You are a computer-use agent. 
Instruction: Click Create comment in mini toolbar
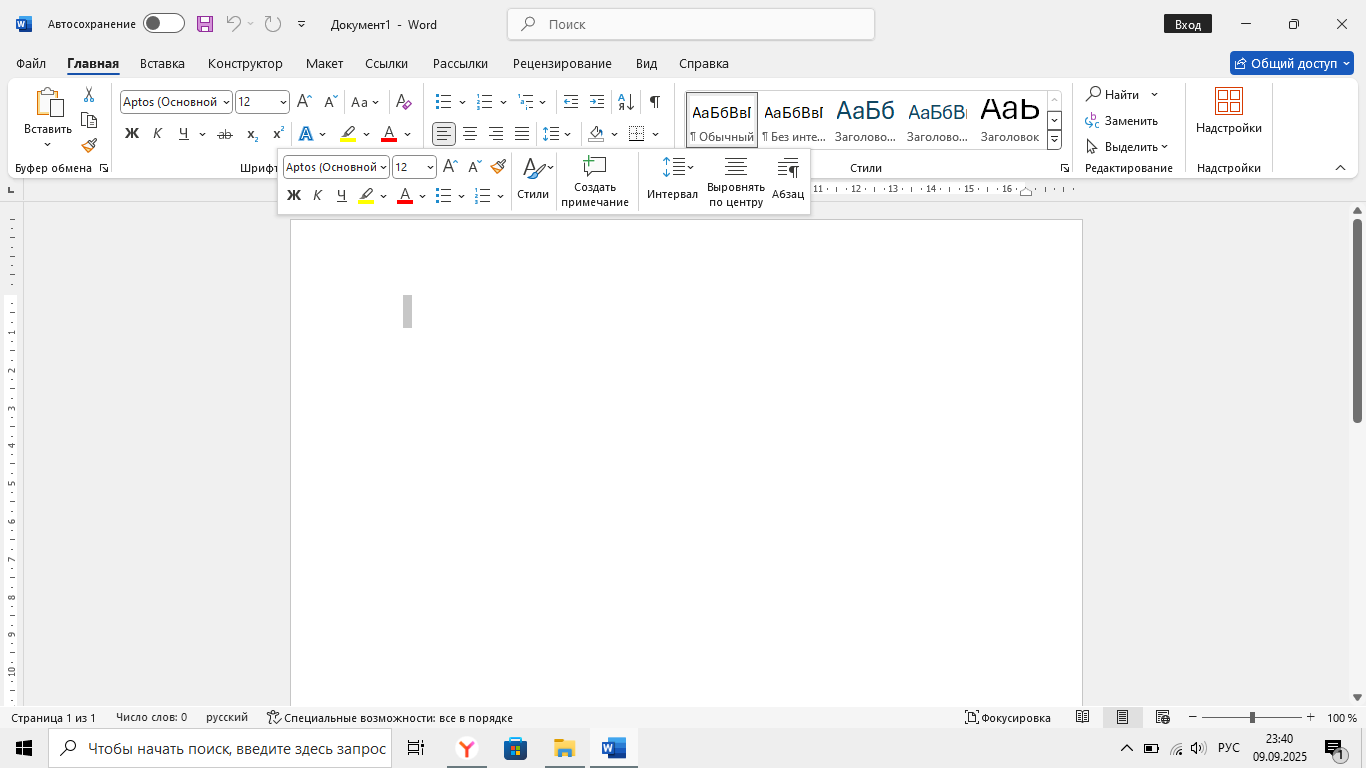[x=595, y=182]
